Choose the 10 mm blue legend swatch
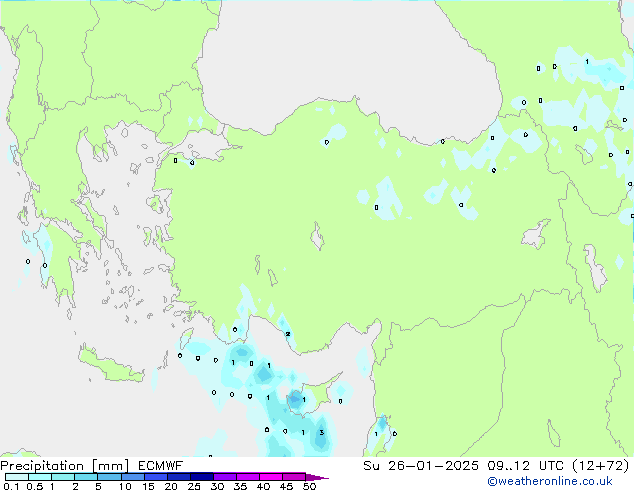Viewport: 634px width, 490px height. point(132,477)
